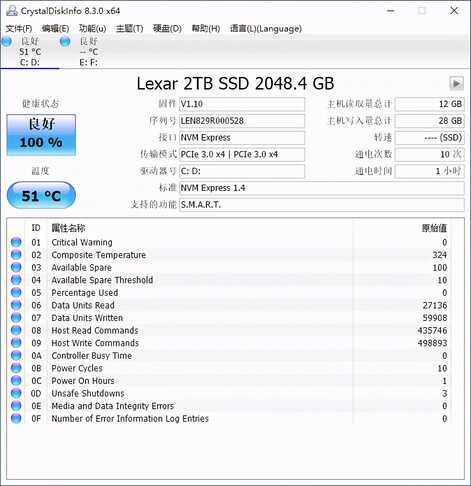This screenshot has height=486, width=471.
Task: Open the 文件(F) menu
Action: coord(19,29)
